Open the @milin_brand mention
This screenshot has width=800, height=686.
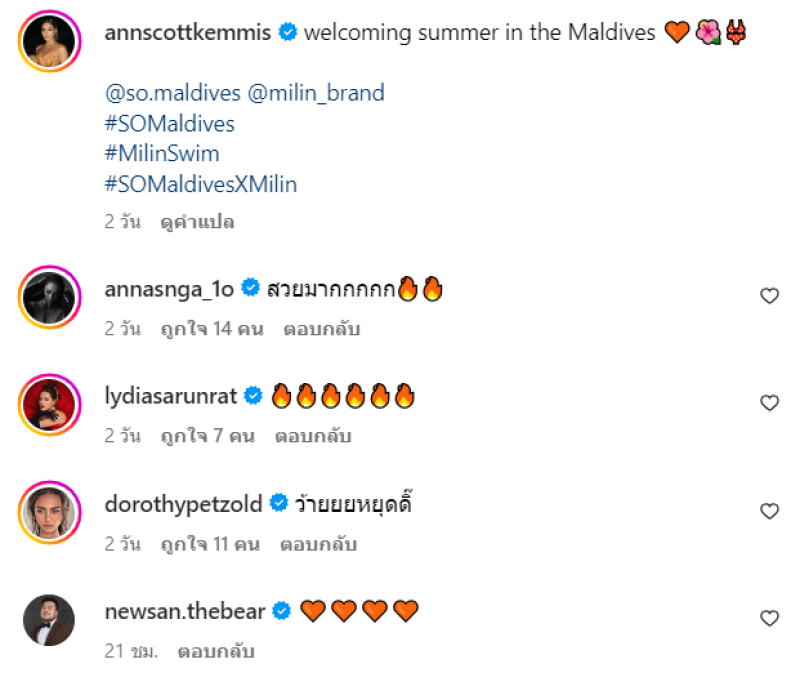tap(316, 93)
